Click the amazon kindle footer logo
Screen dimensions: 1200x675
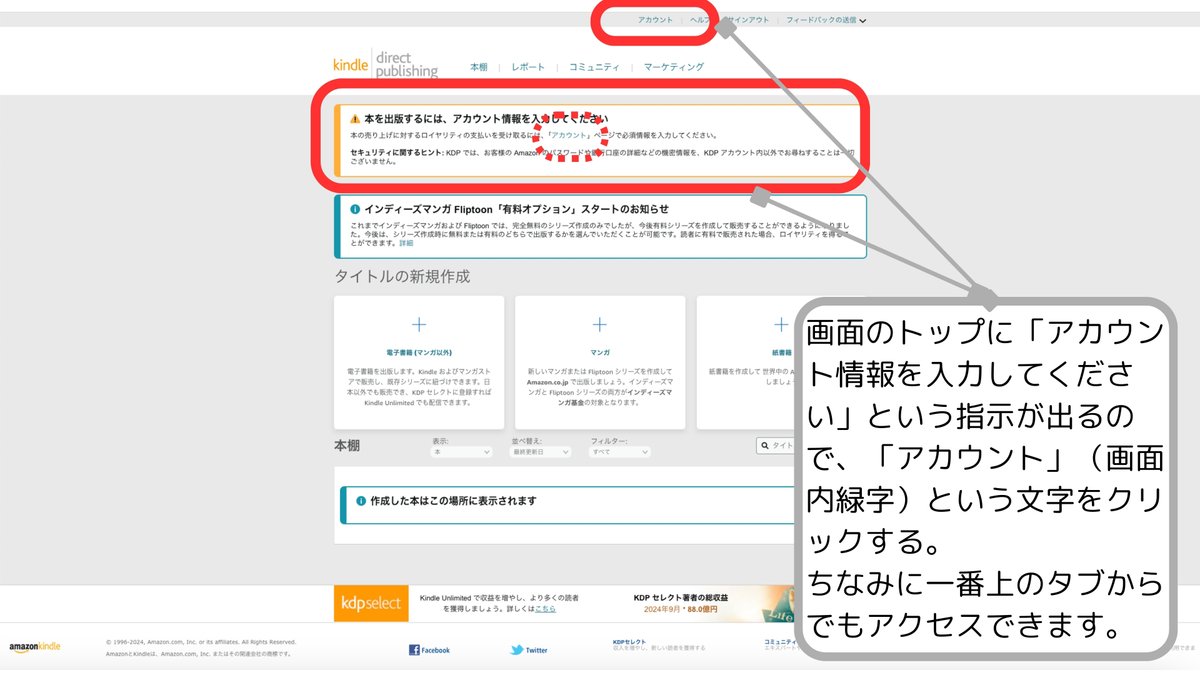[35, 647]
